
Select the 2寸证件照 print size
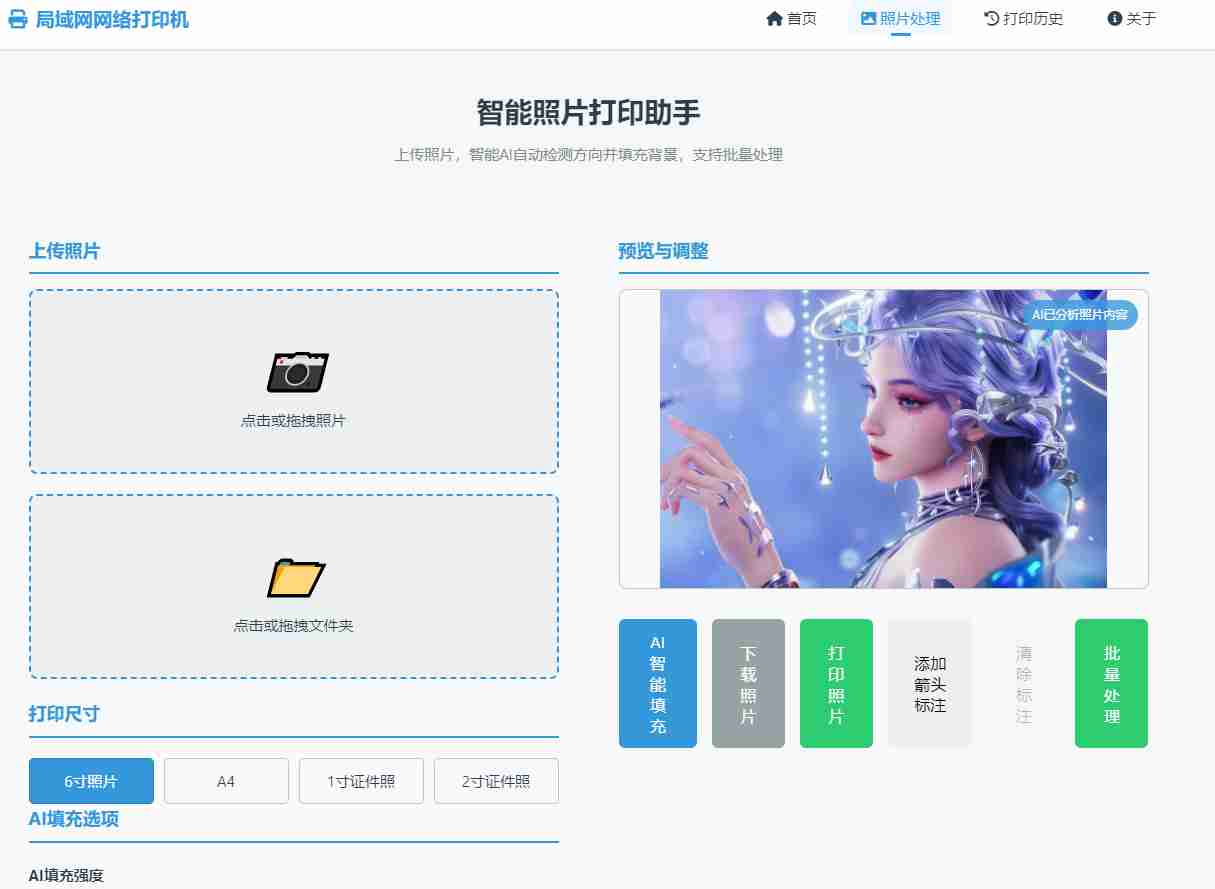pyautogui.click(x=496, y=781)
